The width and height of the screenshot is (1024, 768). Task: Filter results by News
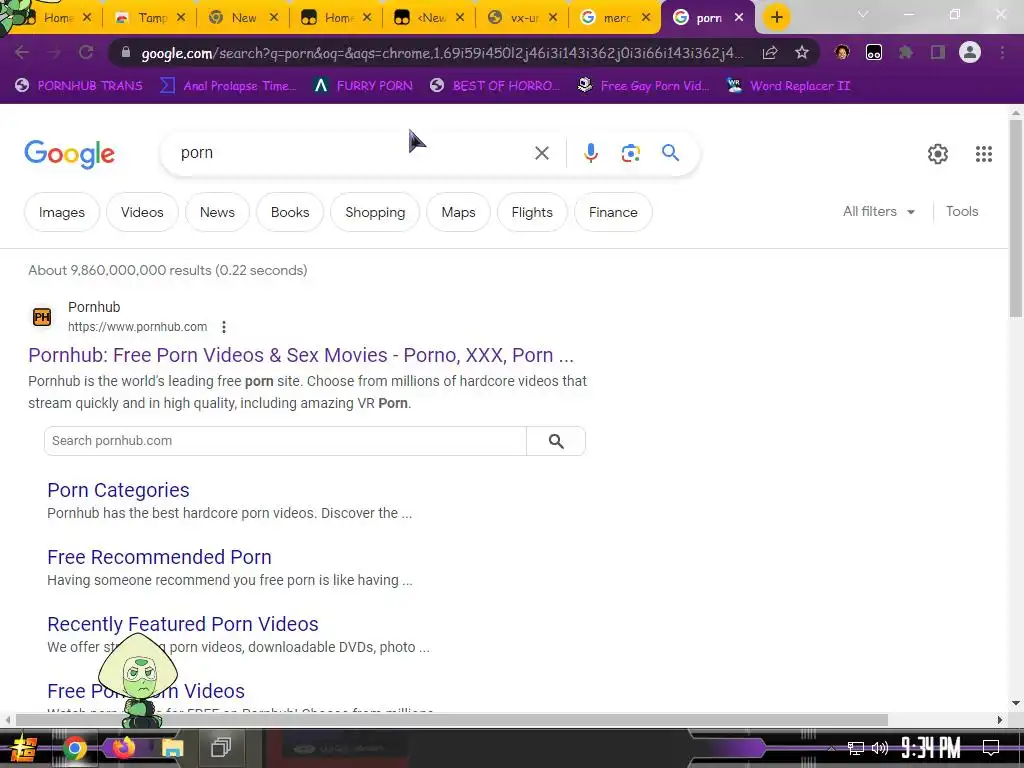click(x=217, y=212)
